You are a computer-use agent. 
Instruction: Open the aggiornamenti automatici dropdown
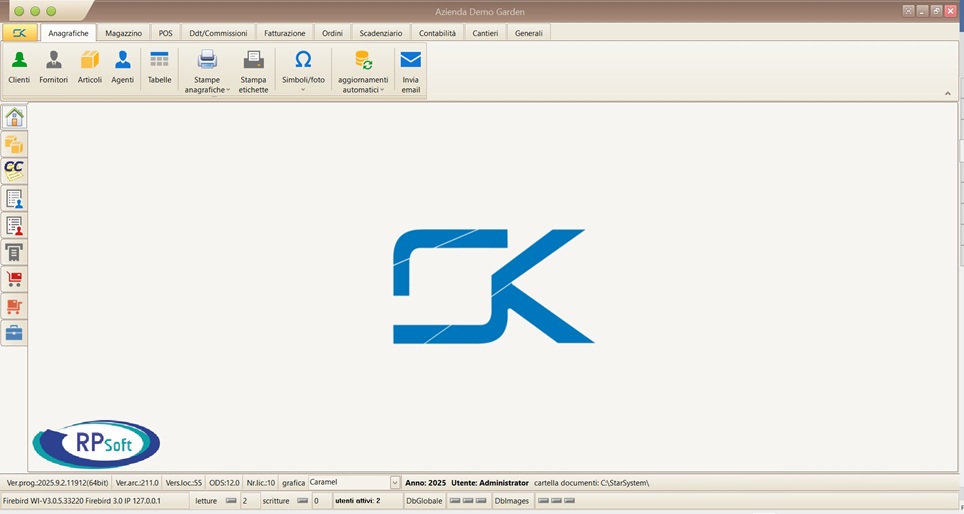point(361,90)
